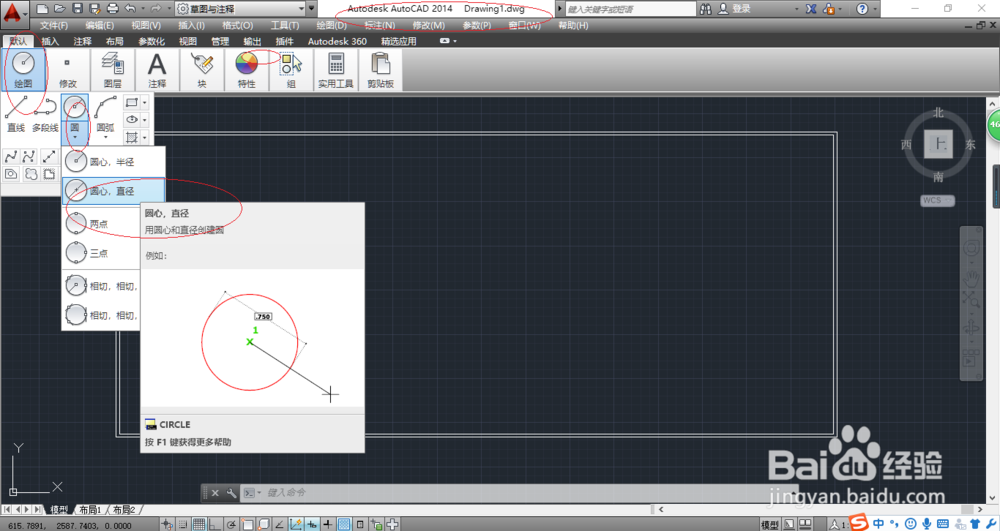Select the revision cloud tool icon
This screenshot has width=1000, height=531.
[31, 174]
